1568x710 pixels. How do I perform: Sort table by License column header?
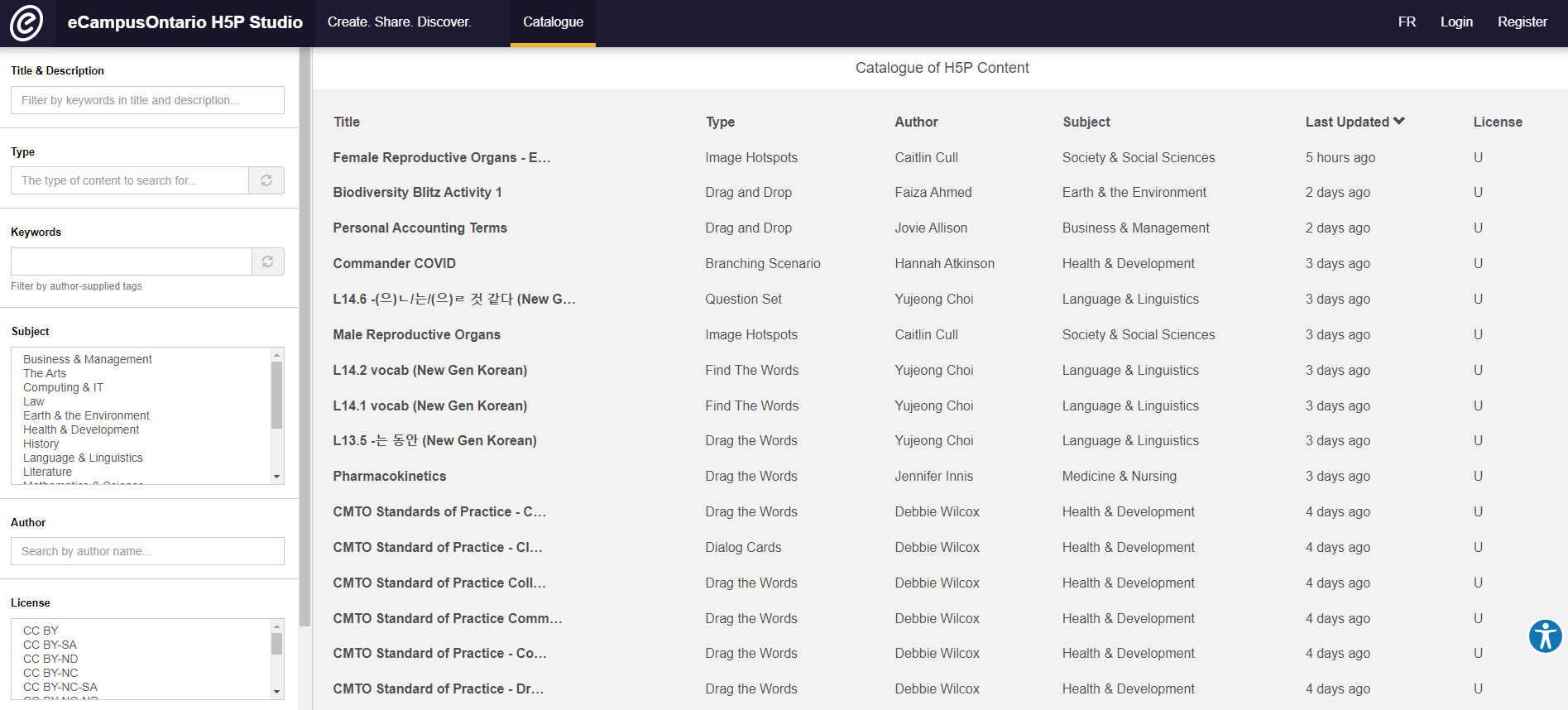point(1498,122)
